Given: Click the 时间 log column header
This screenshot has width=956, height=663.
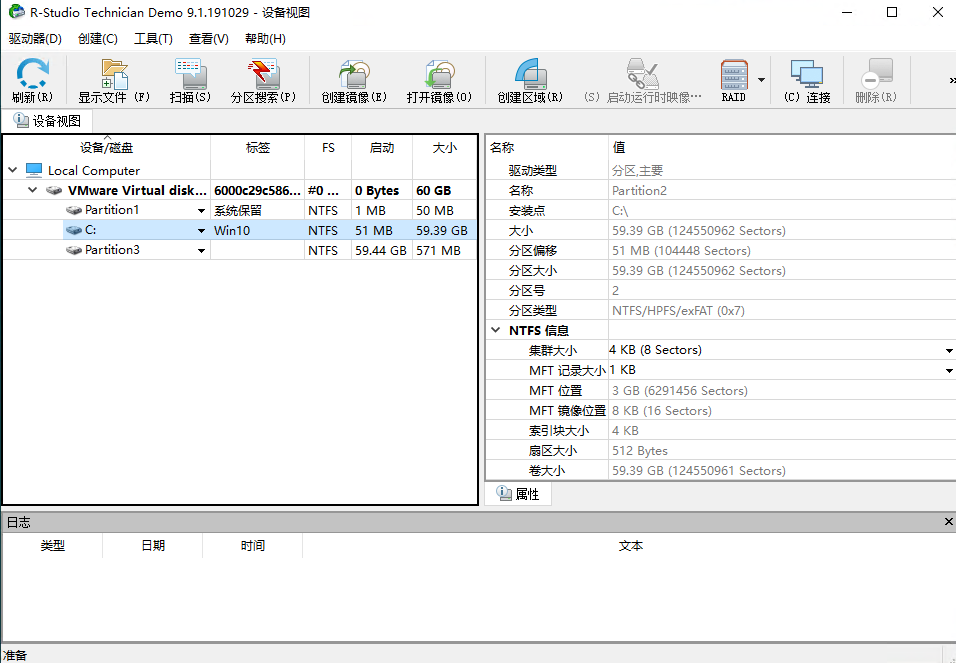Looking at the screenshot, I should (x=252, y=545).
